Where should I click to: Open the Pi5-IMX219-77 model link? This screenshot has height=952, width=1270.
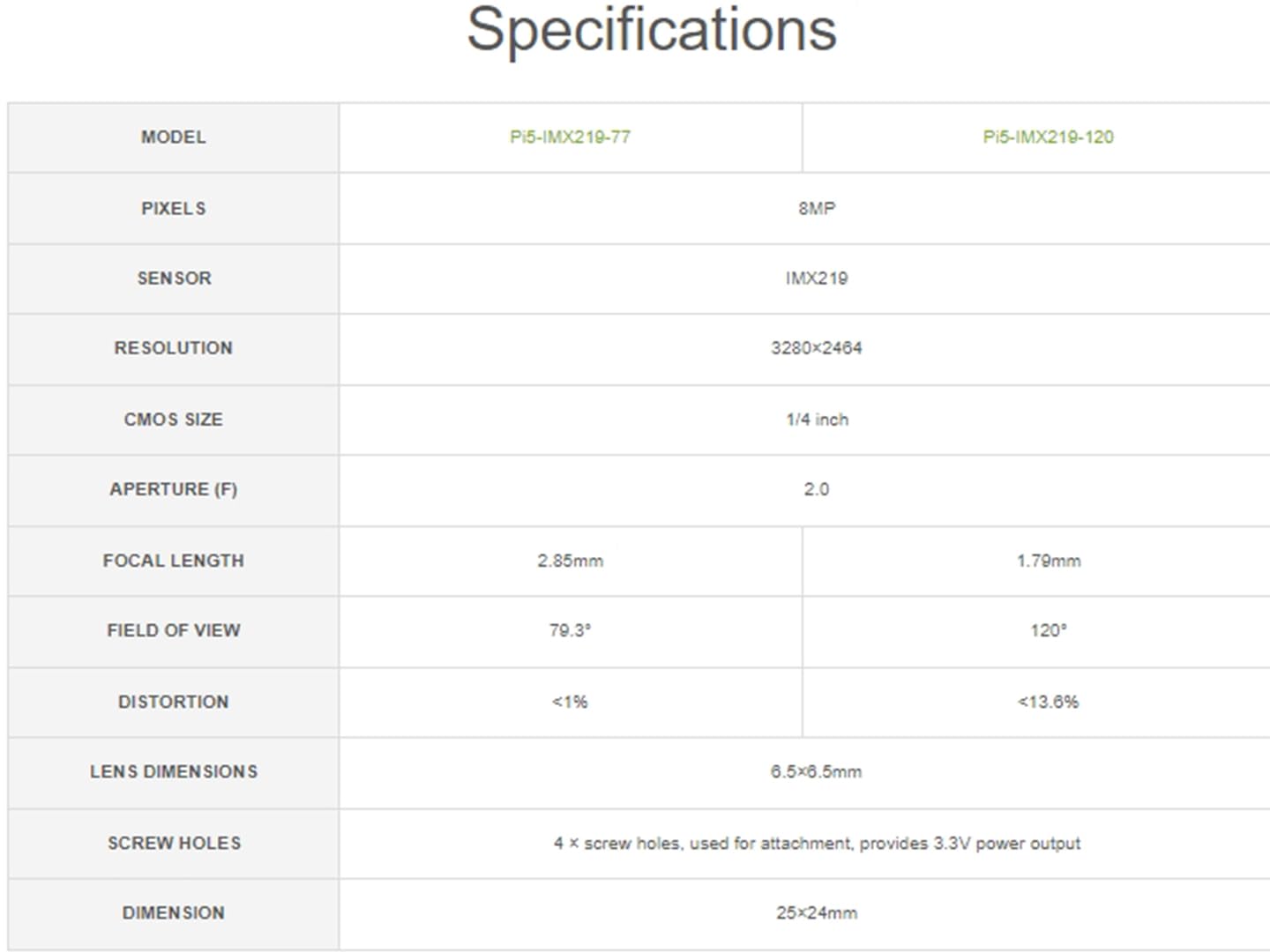point(570,138)
